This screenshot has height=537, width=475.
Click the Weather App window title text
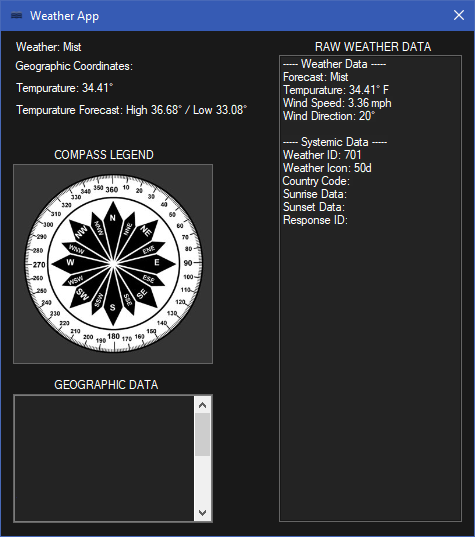(64, 16)
